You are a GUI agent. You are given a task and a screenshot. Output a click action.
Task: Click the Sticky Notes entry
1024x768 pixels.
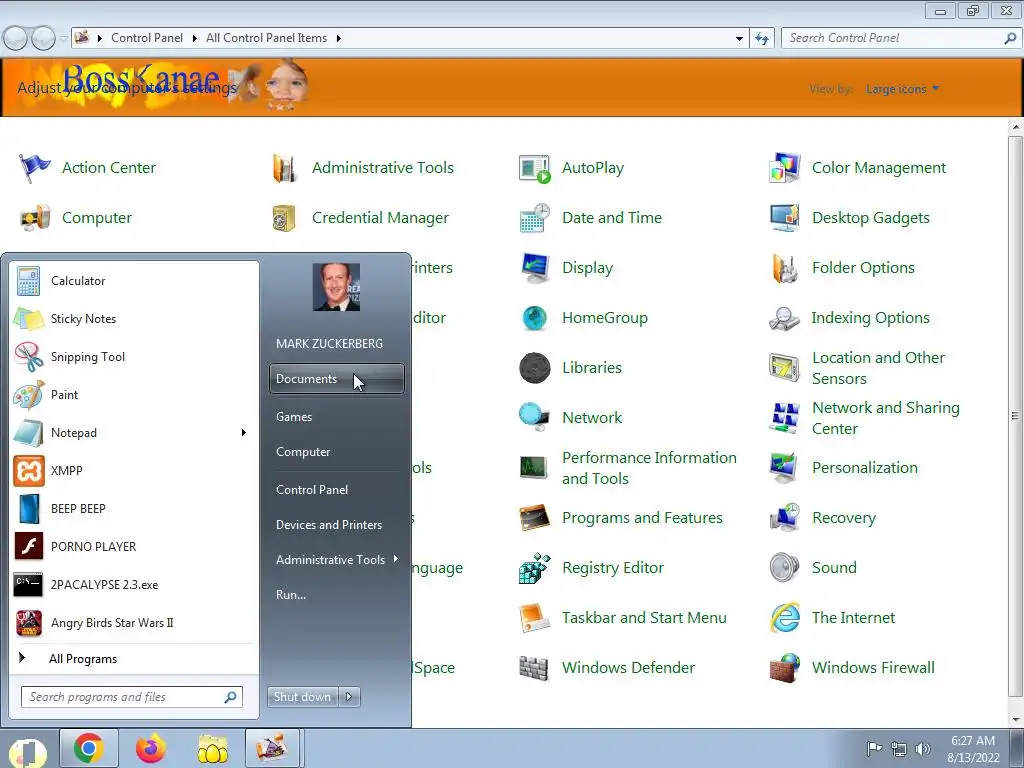tap(135, 319)
